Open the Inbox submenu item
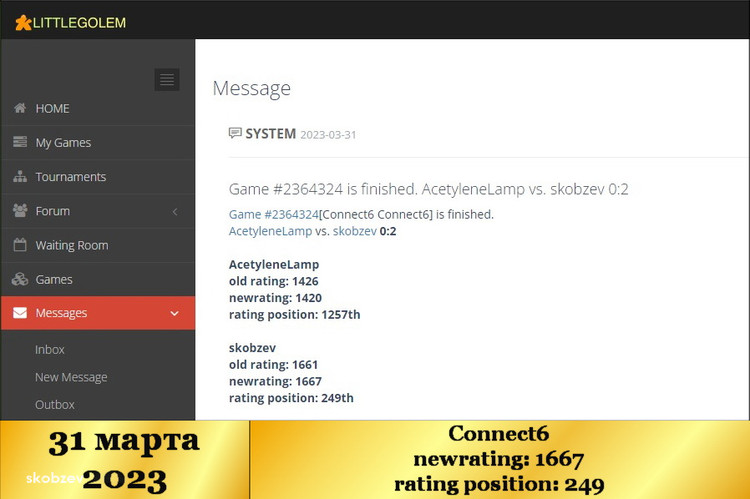Viewport: 750px width, 499px height. point(50,349)
